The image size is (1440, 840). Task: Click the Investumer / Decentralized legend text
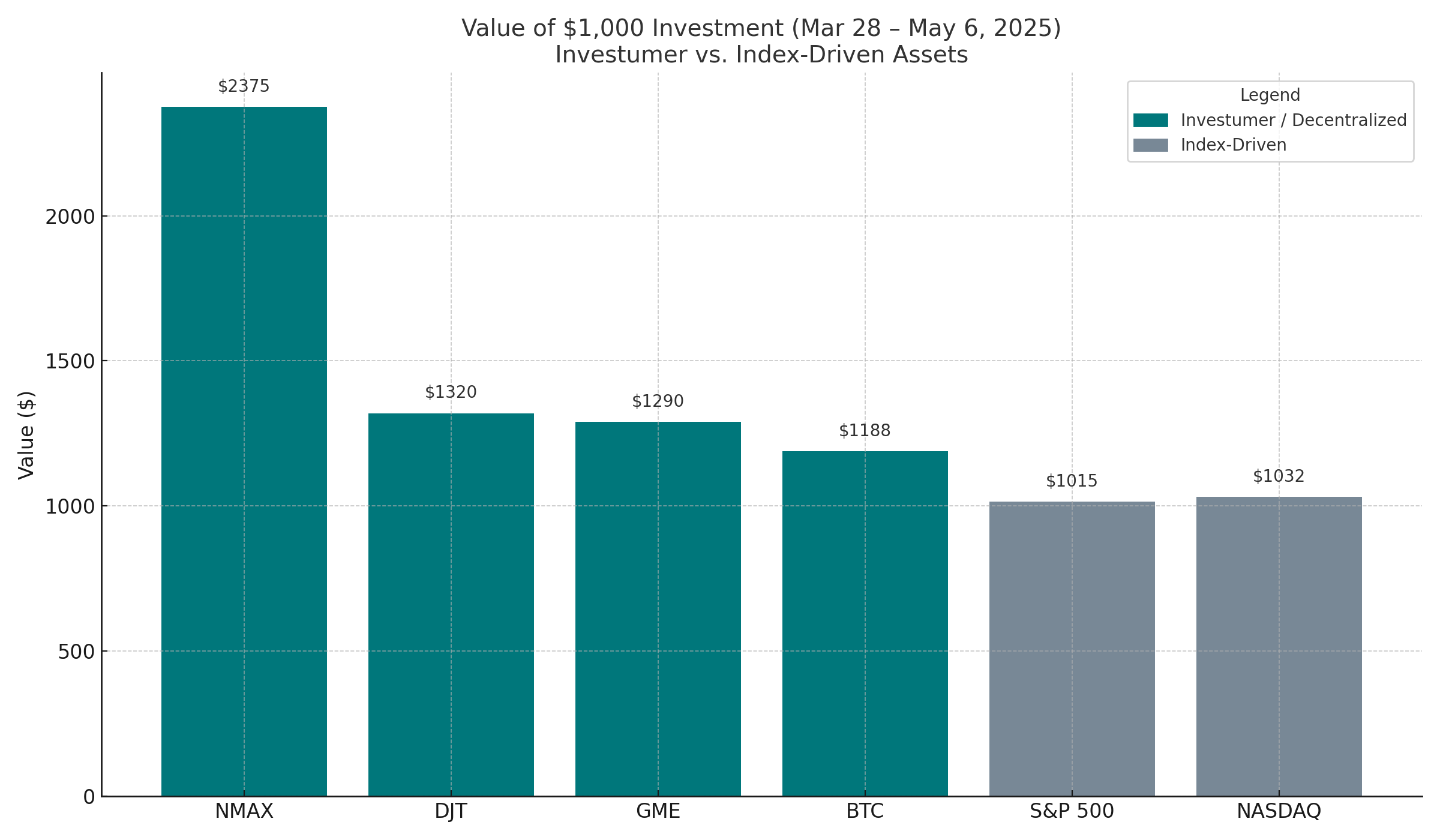1294,121
